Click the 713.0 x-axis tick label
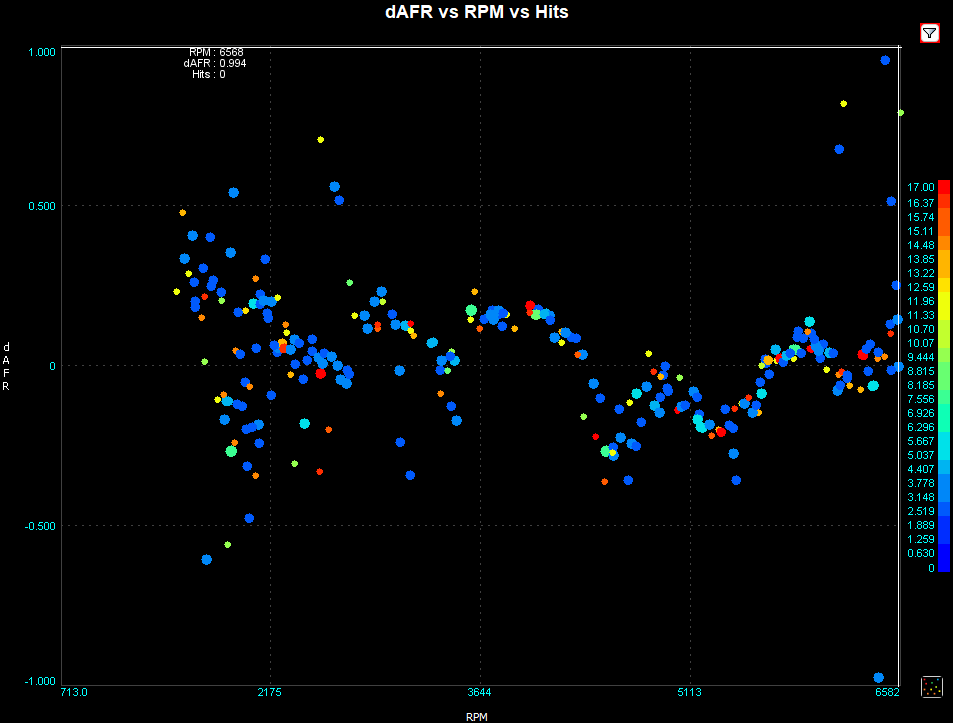Image resolution: width=953 pixels, height=723 pixels. coord(74,692)
